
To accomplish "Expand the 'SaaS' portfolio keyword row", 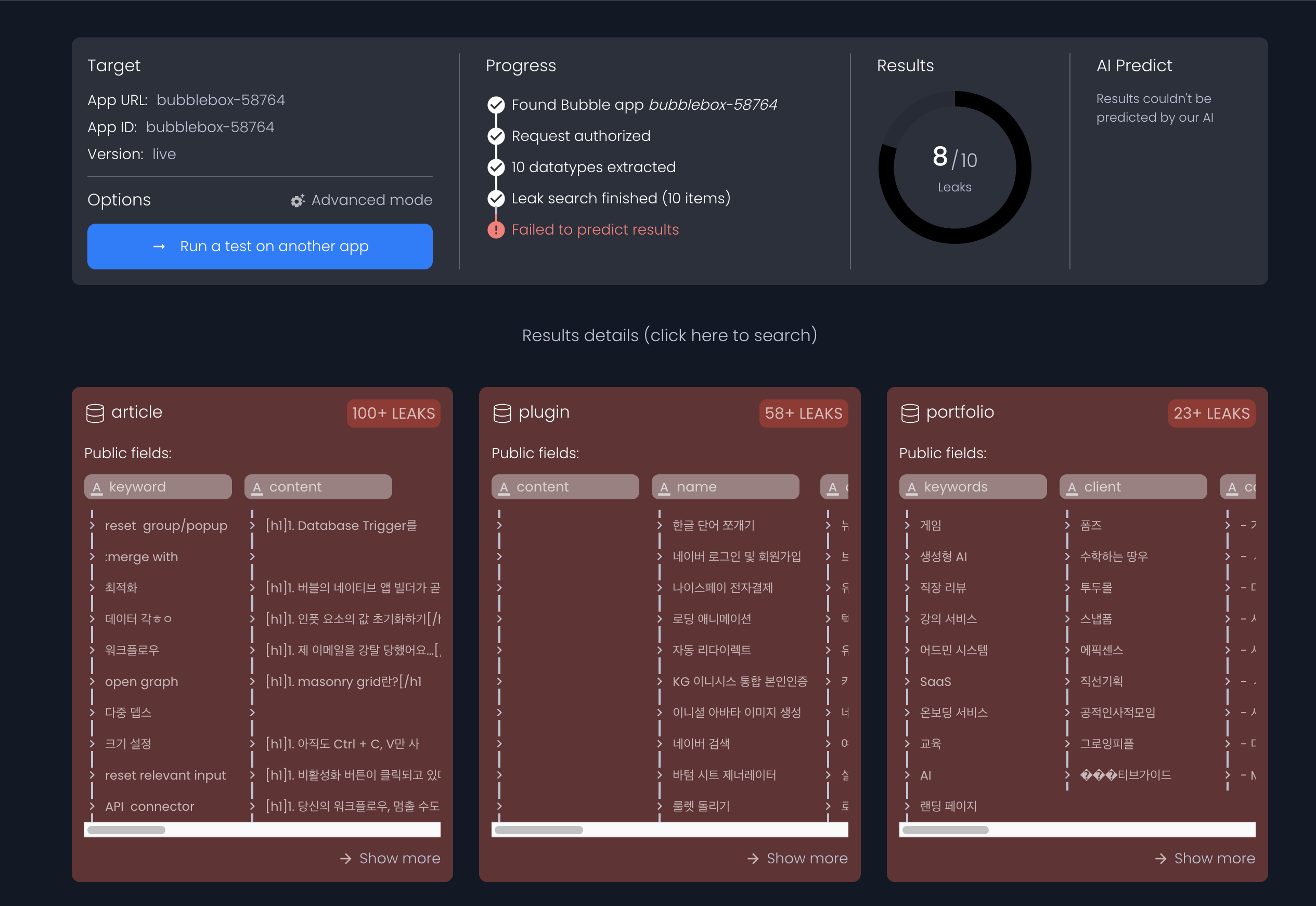I will [x=907, y=681].
